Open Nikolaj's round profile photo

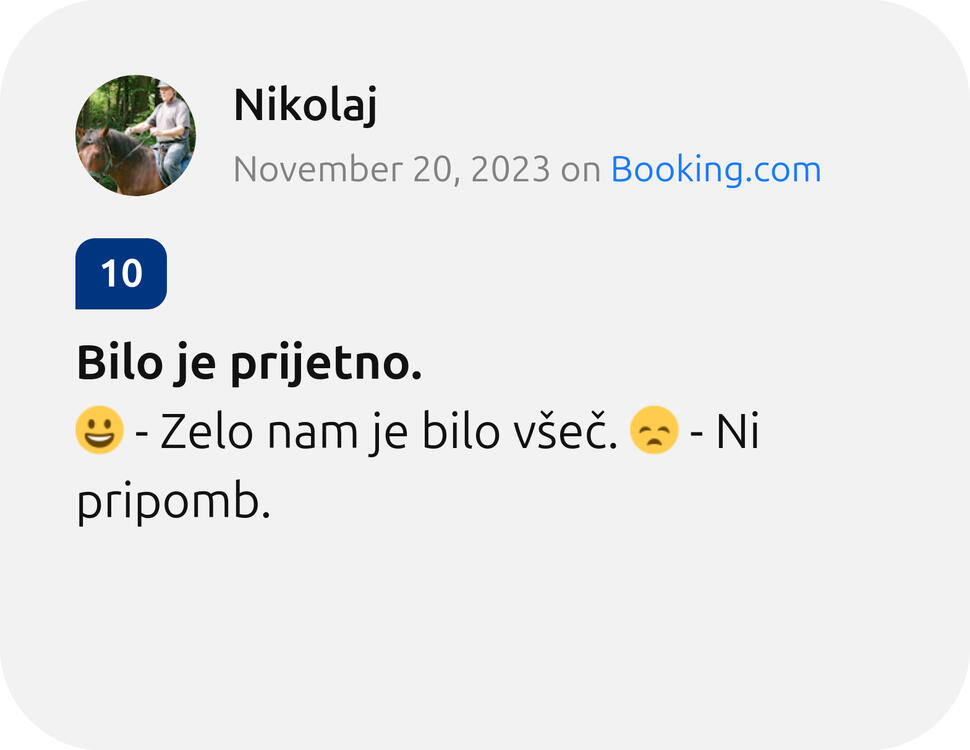click(x=136, y=135)
